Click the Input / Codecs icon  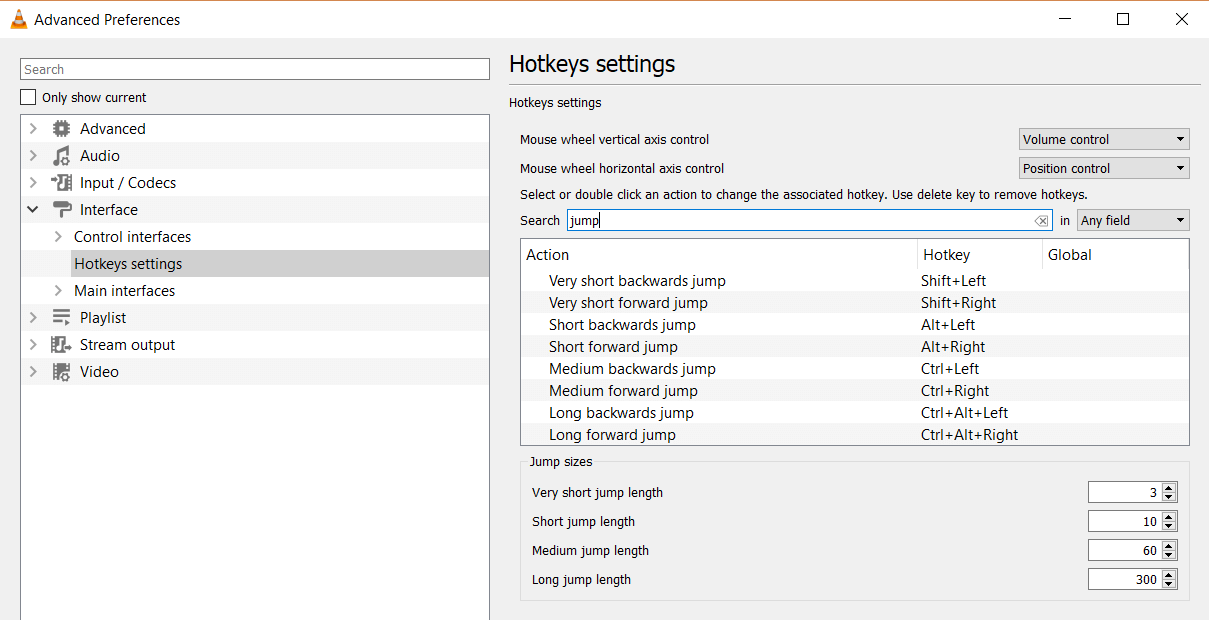pos(62,183)
